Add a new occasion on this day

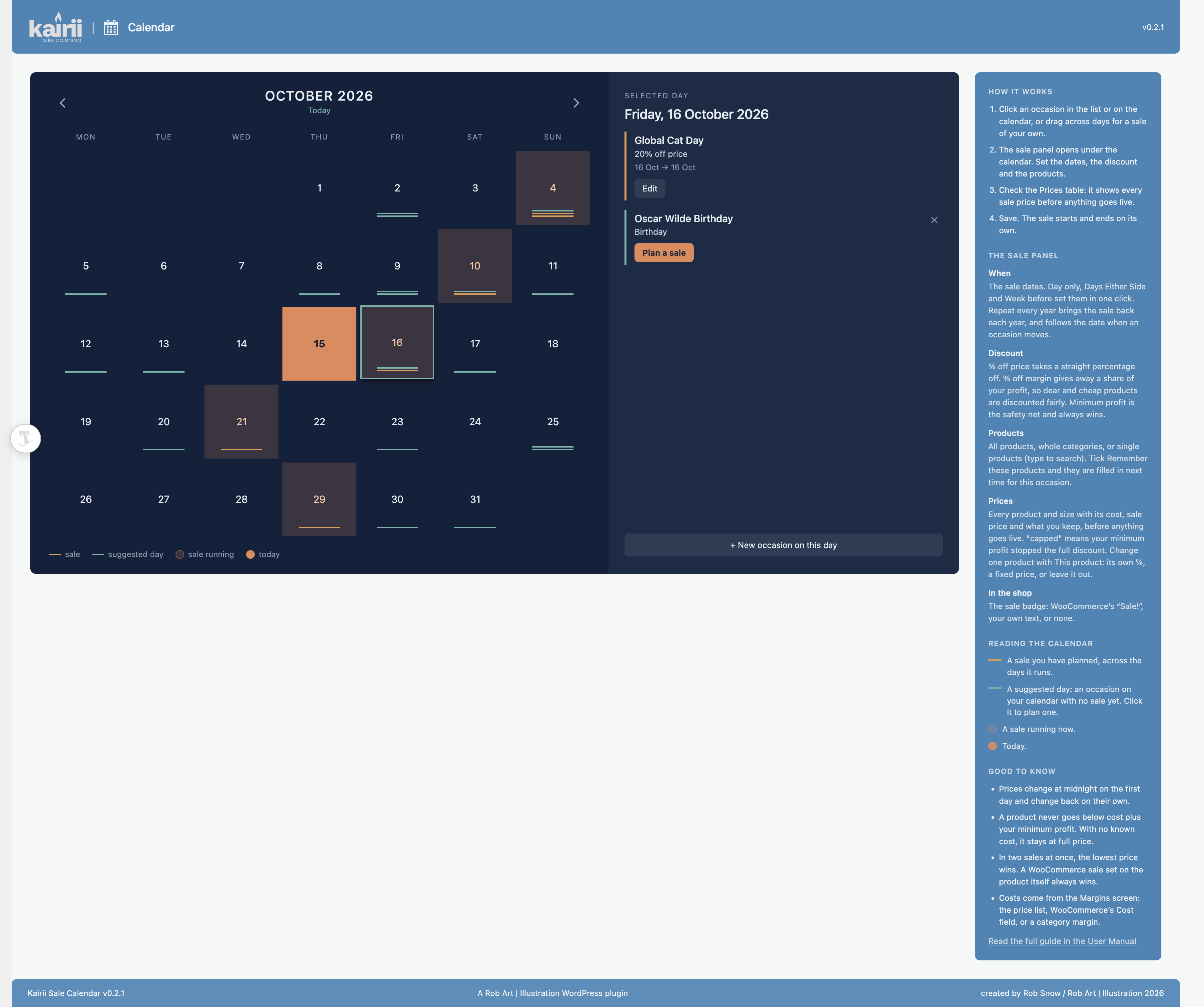coord(783,545)
